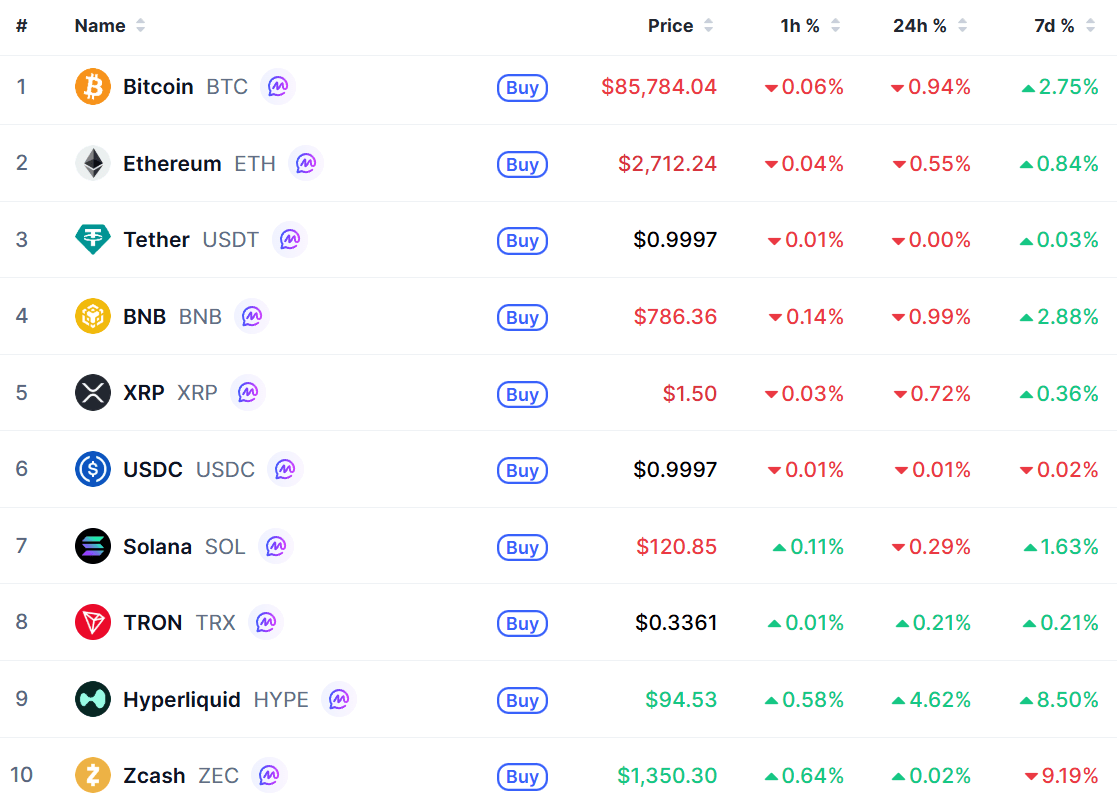Open the Ethereum diamond logo icon
This screenshot has width=1117, height=807.
click(x=93, y=163)
